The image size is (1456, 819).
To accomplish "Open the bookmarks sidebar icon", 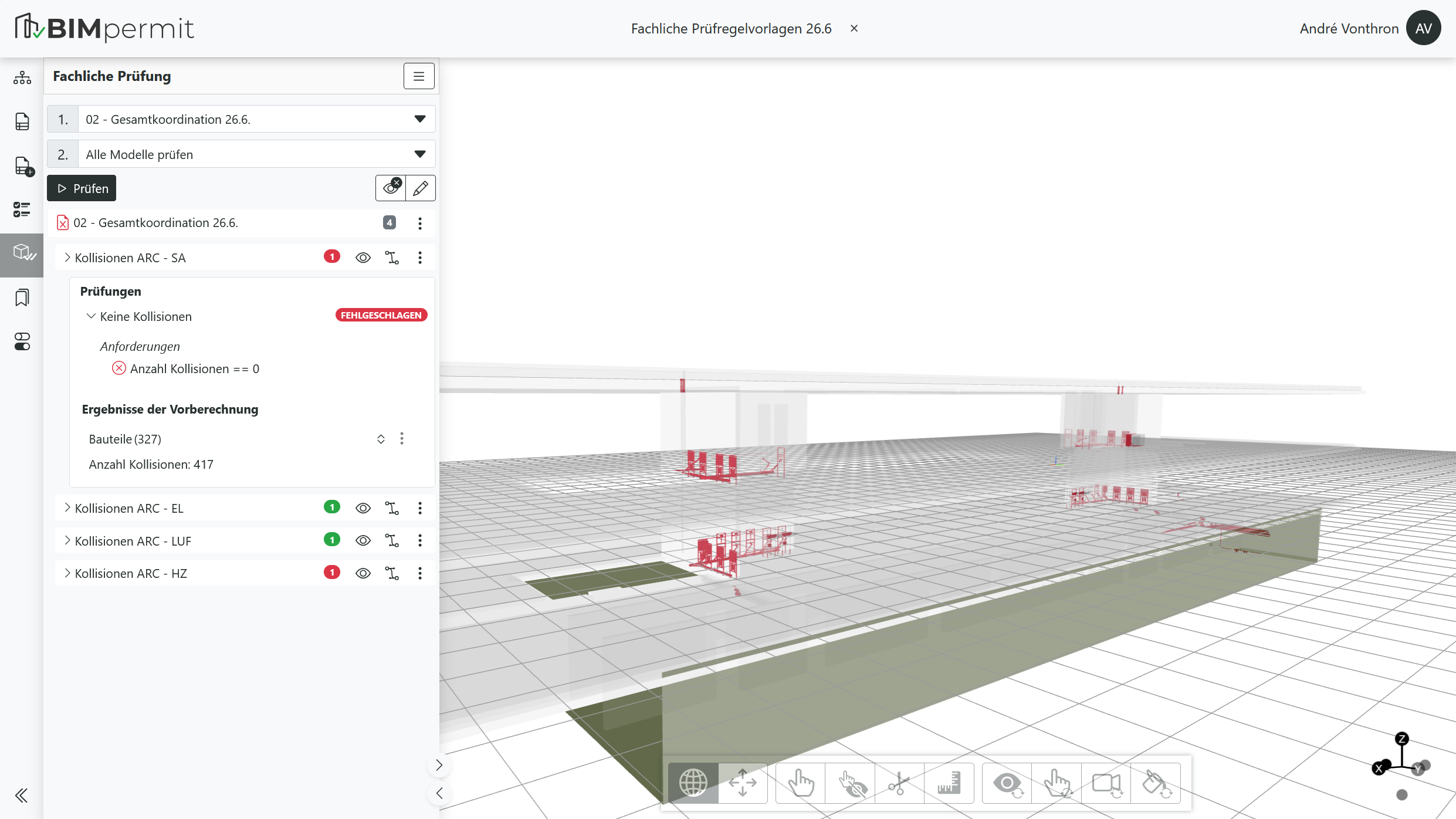I will 22,297.
